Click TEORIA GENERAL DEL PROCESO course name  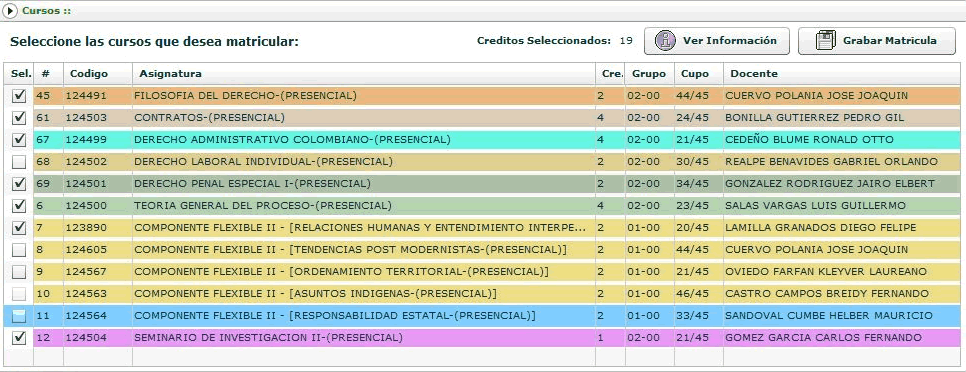pyautogui.click(x=262, y=206)
